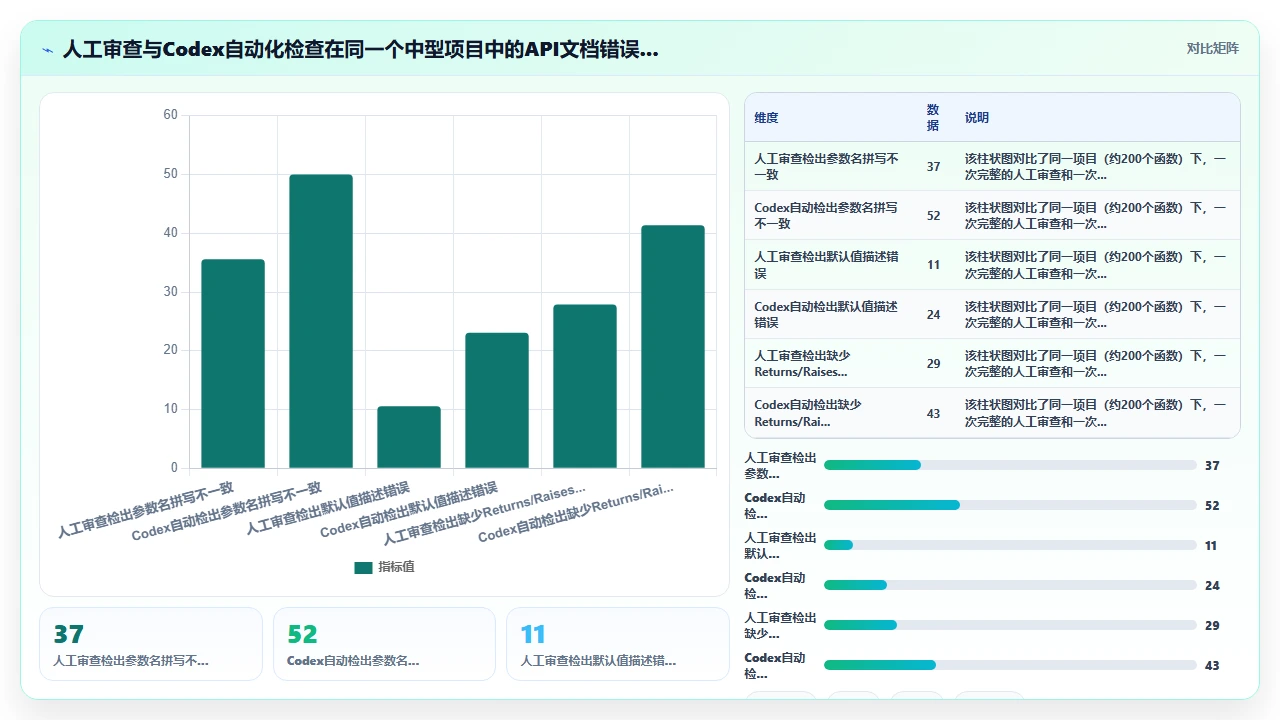Click the y-axis tick value 60
This screenshot has height=720, width=1280.
coord(170,115)
